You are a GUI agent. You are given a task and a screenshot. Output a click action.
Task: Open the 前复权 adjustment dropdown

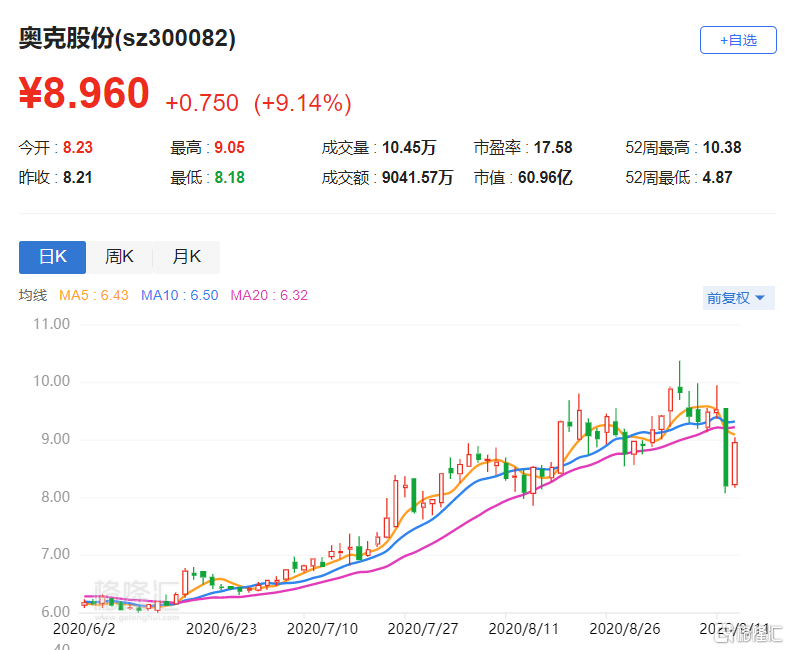click(738, 298)
